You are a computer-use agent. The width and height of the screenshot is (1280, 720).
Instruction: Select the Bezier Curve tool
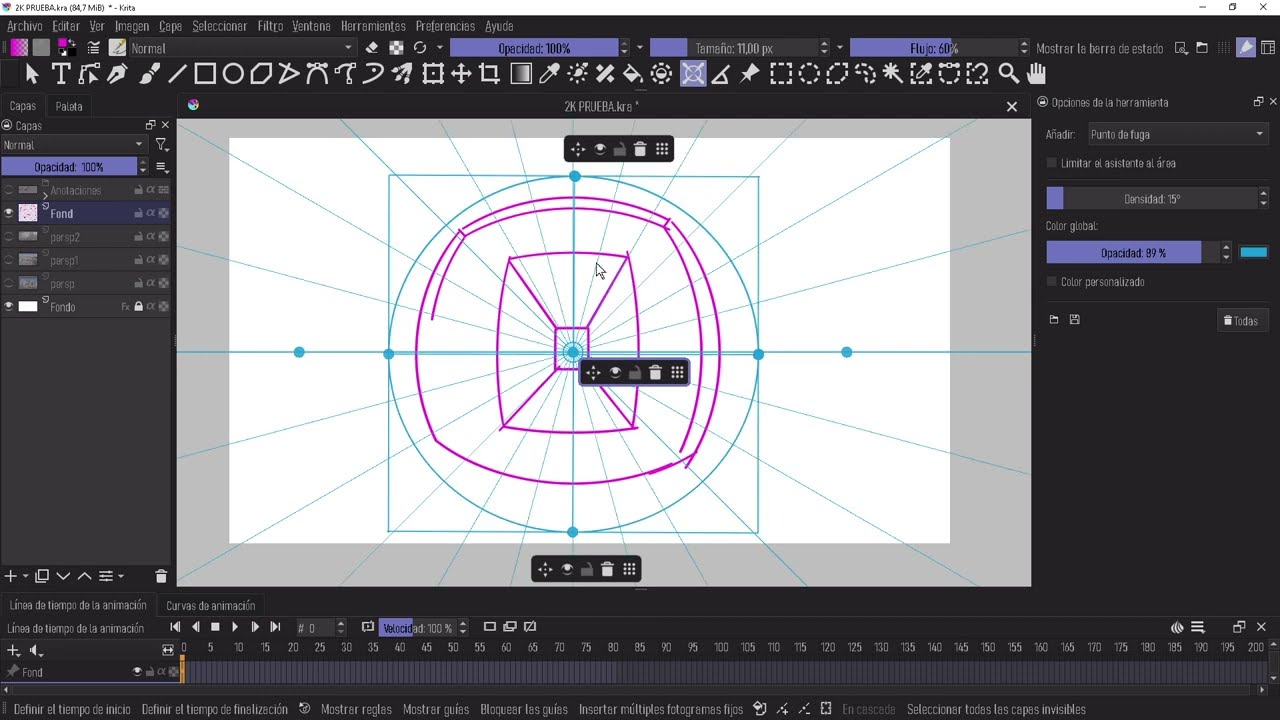pyautogui.click(x=317, y=73)
